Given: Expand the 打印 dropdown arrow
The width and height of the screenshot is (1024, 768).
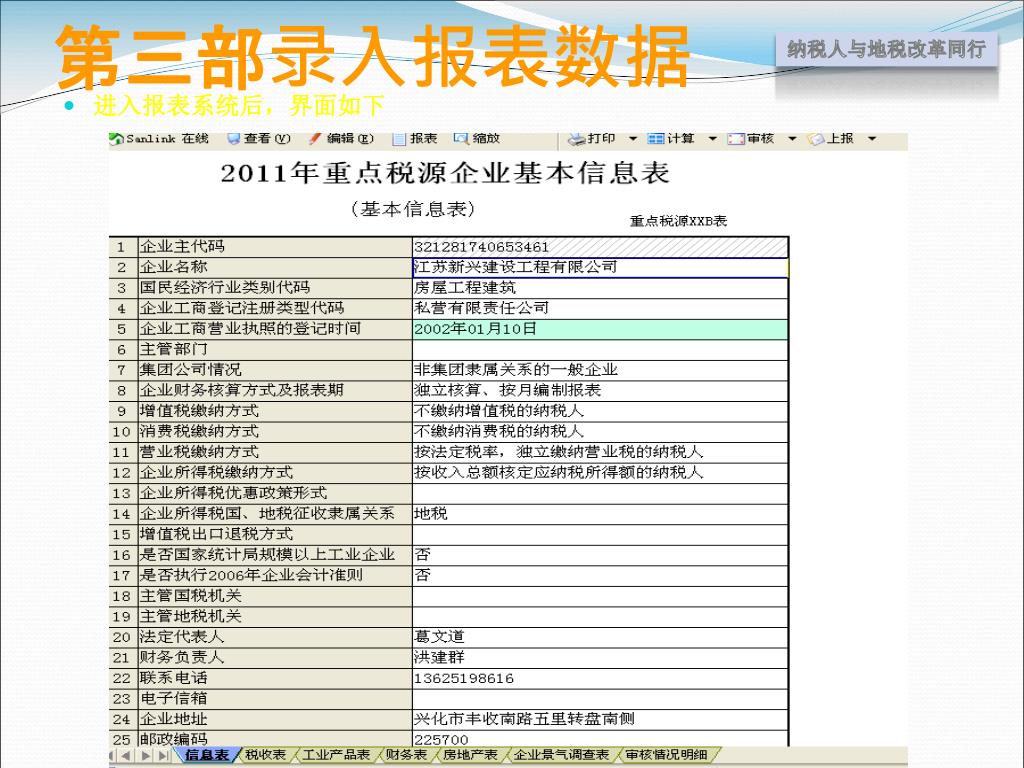Looking at the screenshot, I should point(632,138).
